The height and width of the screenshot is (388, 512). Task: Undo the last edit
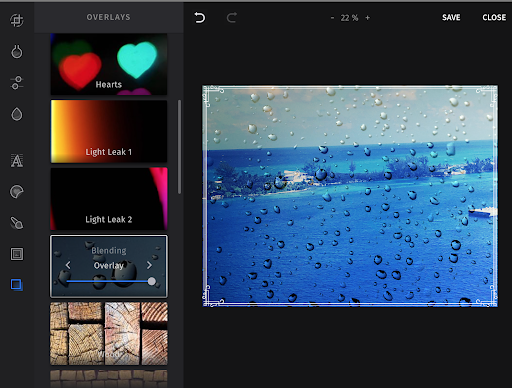[199, 17]
